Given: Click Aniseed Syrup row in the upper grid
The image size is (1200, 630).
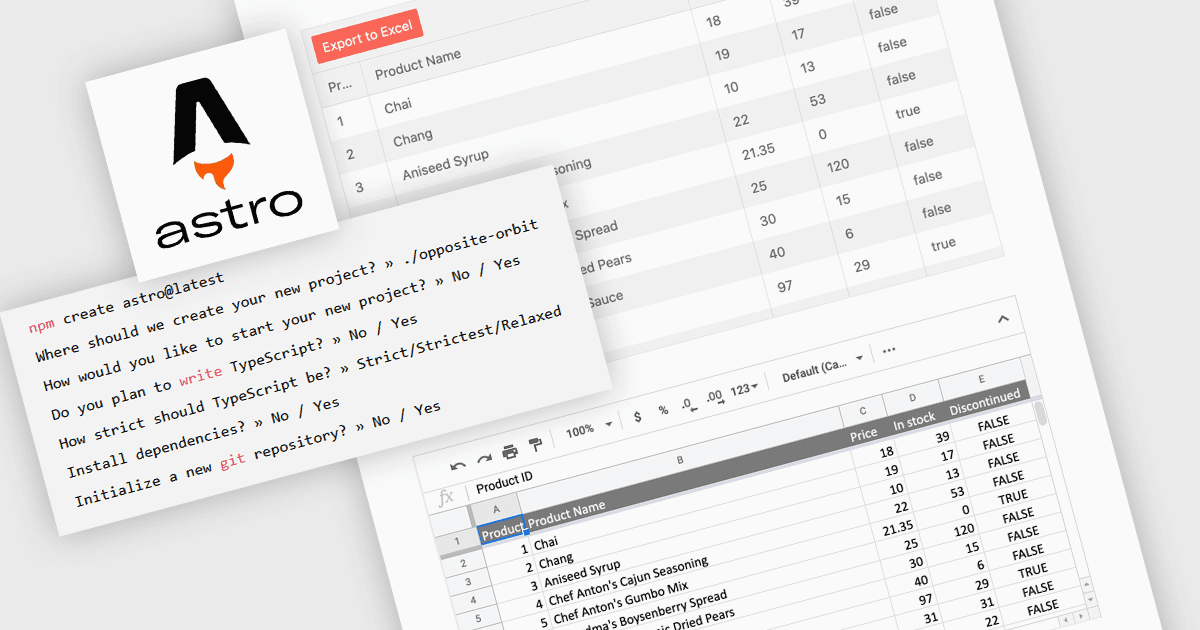Looking at the screenshot, I should (x=446, y=165).
